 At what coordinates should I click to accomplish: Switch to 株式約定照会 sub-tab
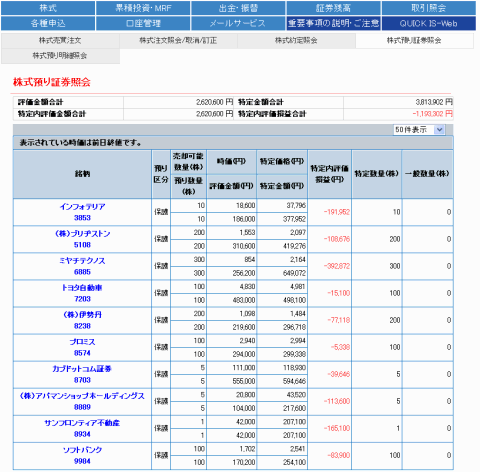click(296, 41)
